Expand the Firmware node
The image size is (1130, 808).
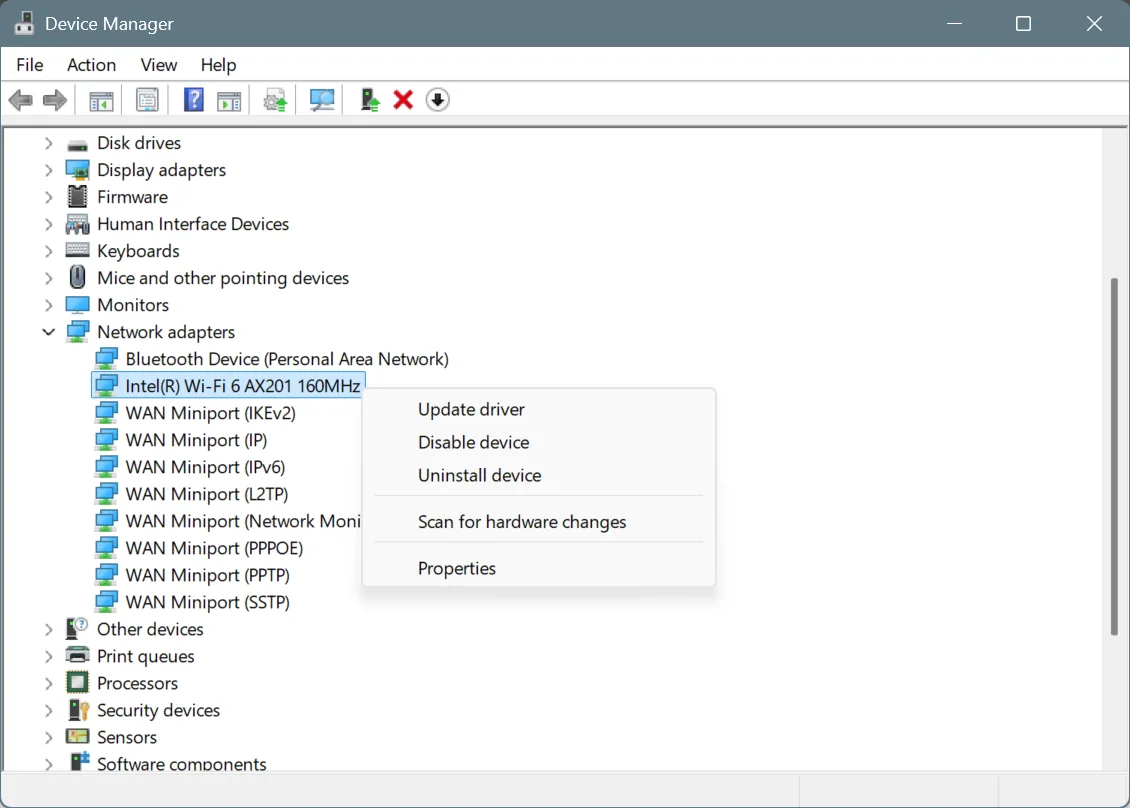pyautogui.click(x=48, y=197)
